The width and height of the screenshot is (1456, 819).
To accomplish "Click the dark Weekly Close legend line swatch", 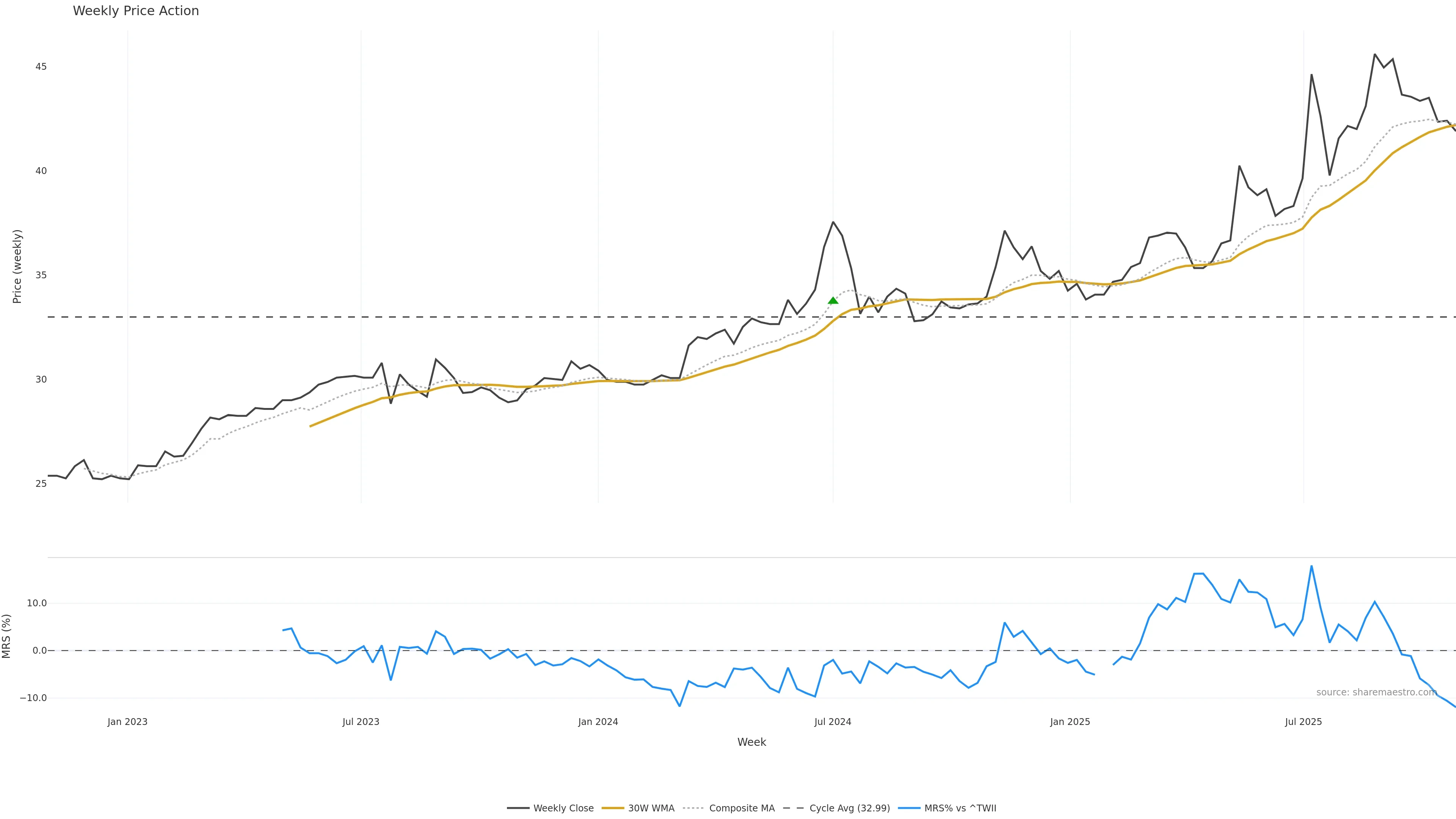I will [518, 808].
